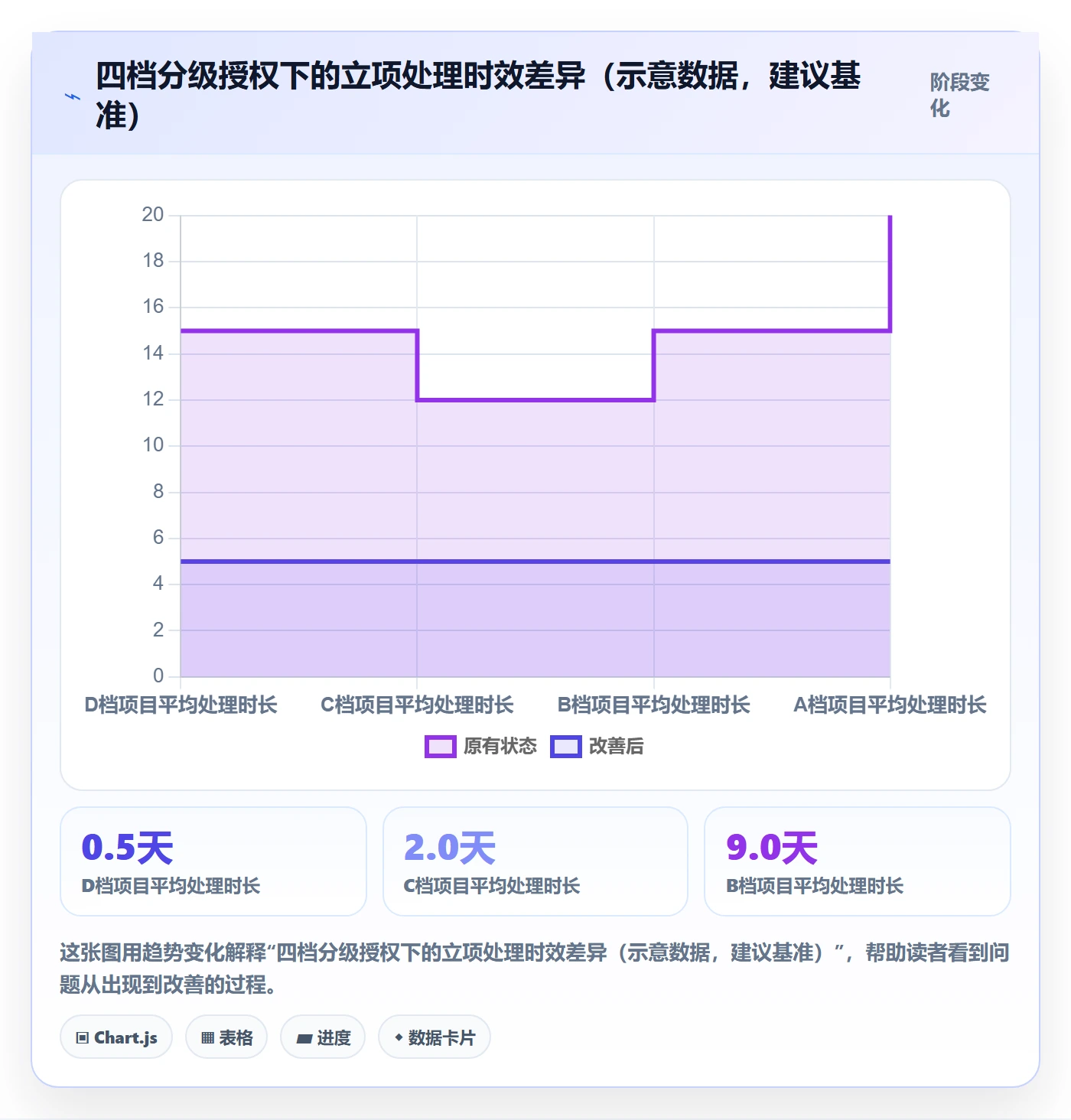Open the 9.0天 B档 data card

[x=858, y=861]
